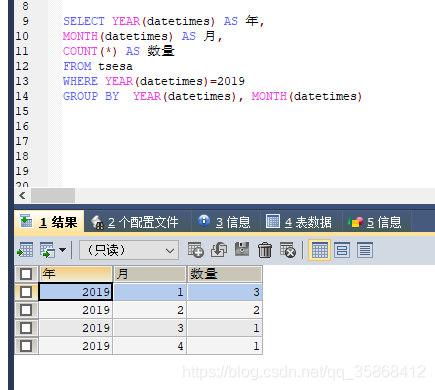
Task: Click the SELECT keyword on line 9
Action: (84, 21)
